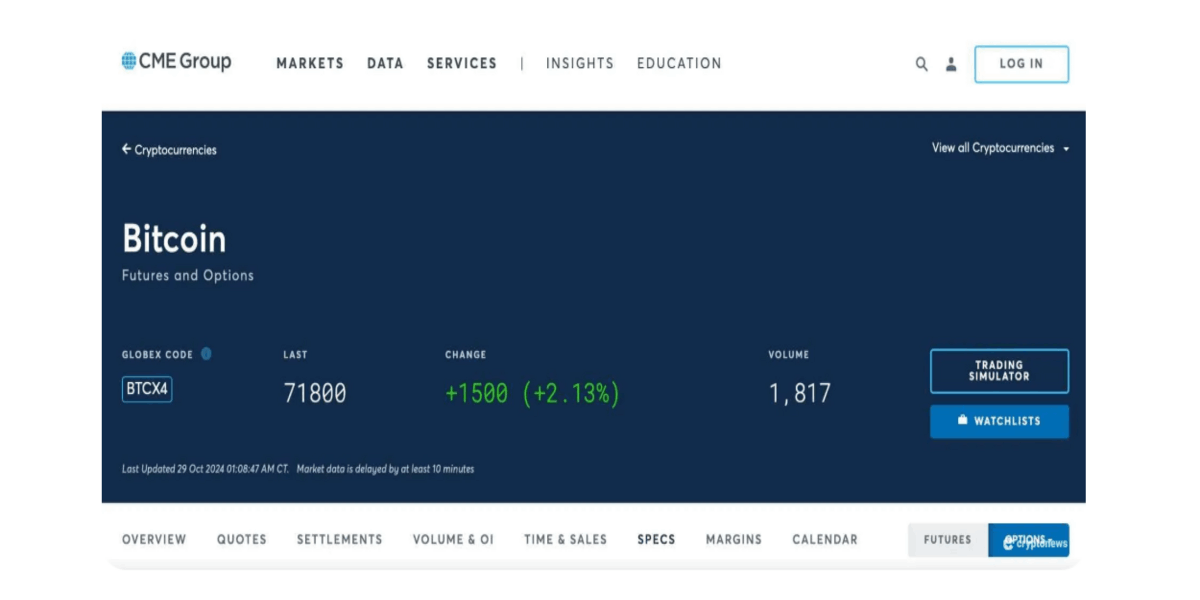This screenshot has height=600, width=1200.
Task: Open the Services menu
Action: tap(461, 63)
